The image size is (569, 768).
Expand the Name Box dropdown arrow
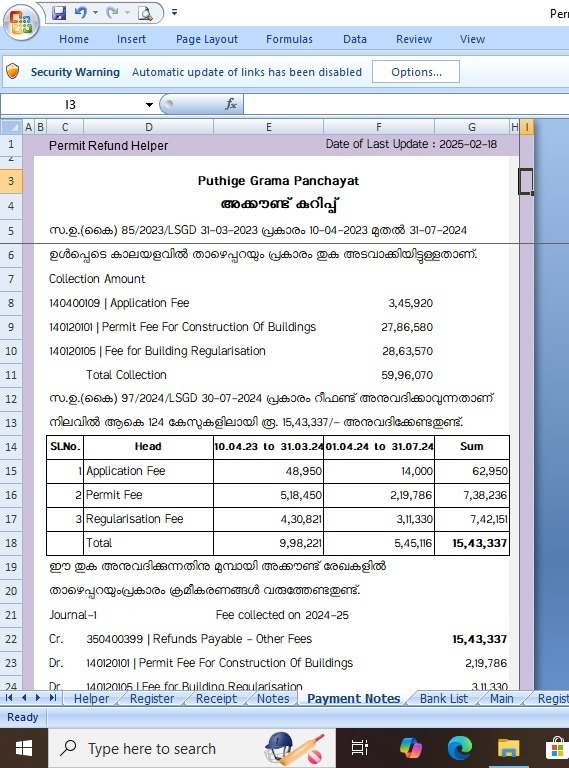point(149,104)
